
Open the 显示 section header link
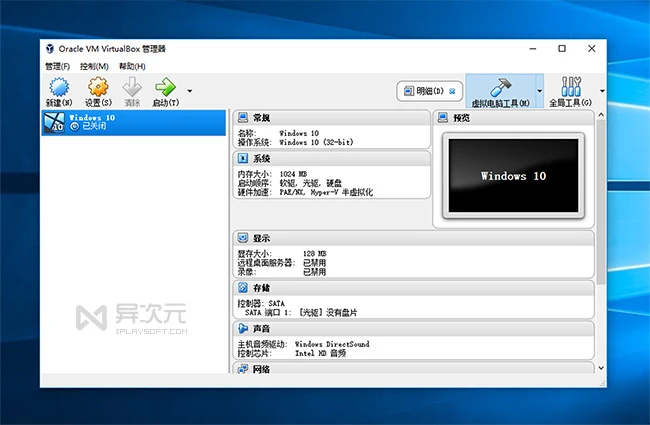coord(261,238)
